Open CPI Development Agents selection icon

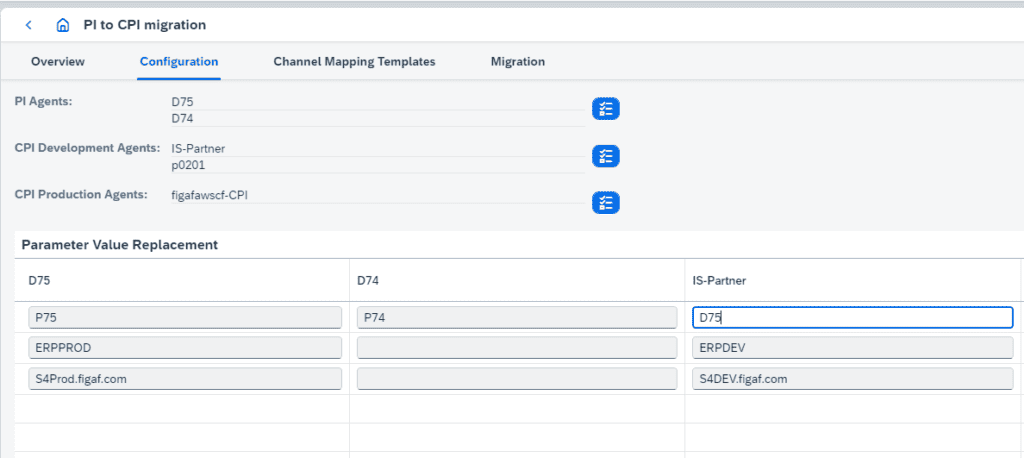605,156
